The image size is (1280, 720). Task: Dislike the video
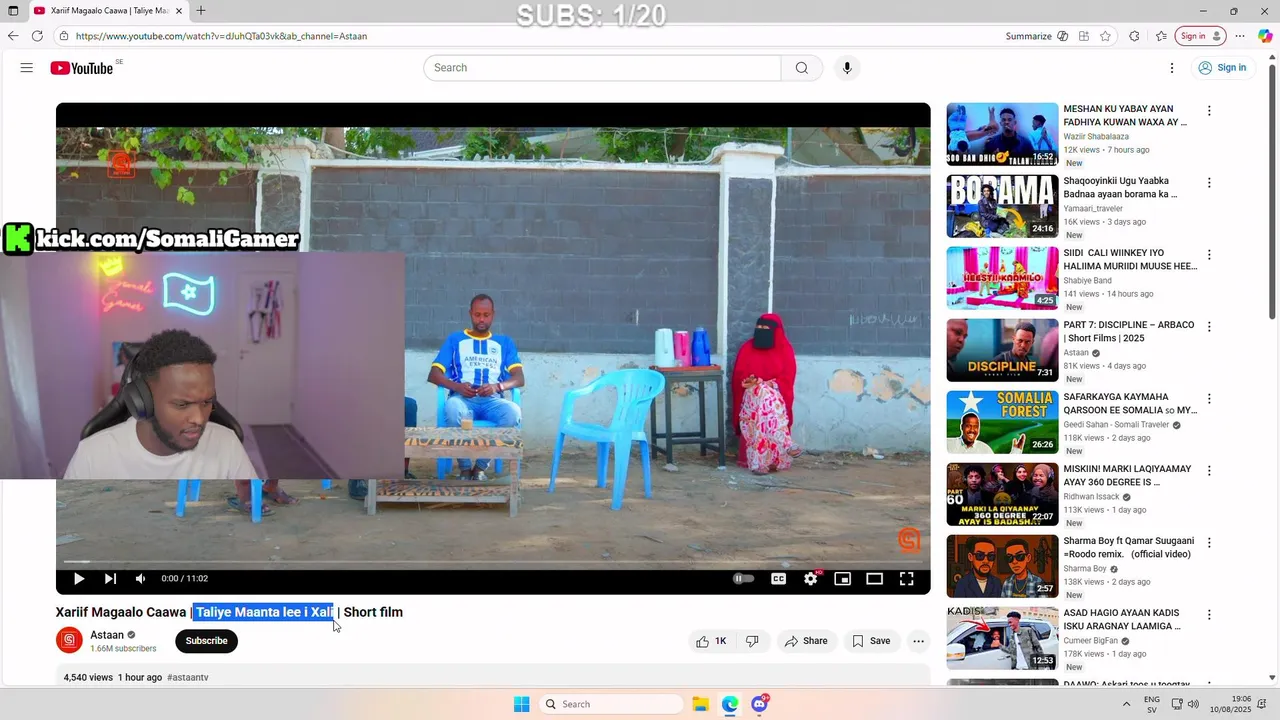(x=753, y=641)
